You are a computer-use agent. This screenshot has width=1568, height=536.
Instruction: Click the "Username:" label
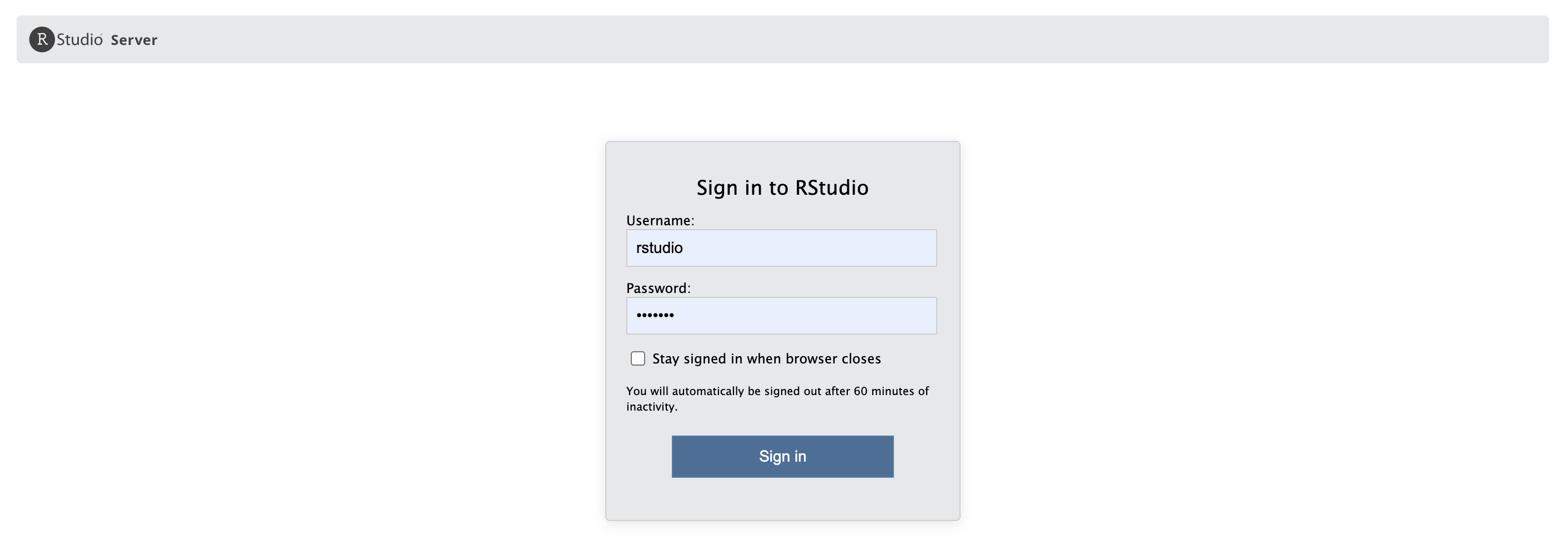tap(660, 220)
